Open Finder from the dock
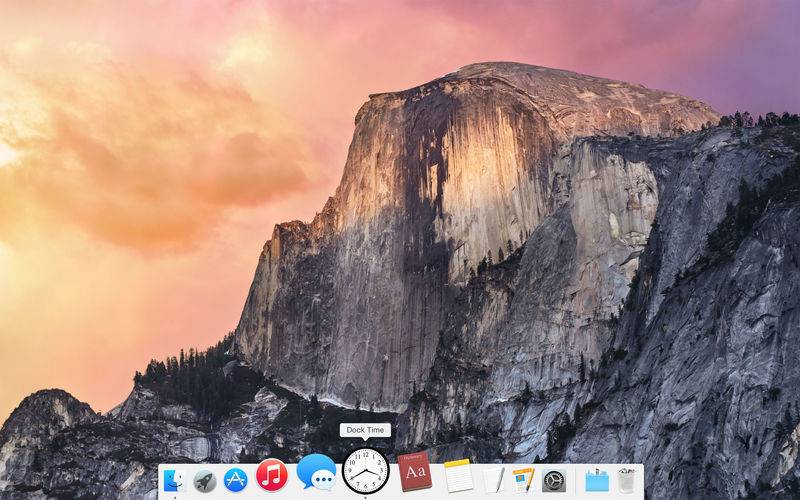 point(173,481)
